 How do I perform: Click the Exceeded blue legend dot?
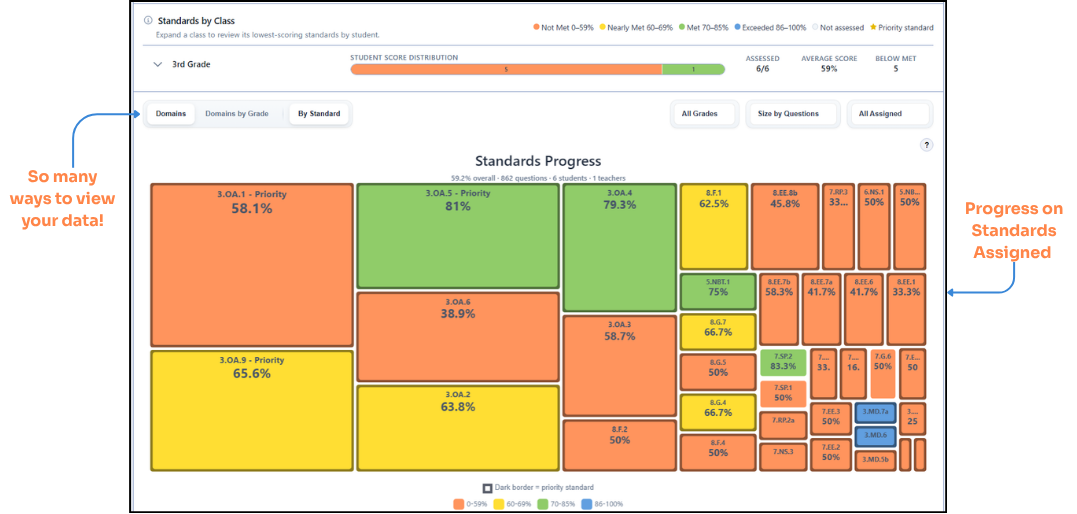tap(736, 28)
